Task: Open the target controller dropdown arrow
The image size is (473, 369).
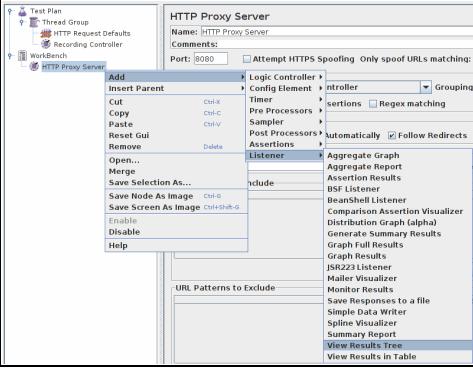Action: click(x=425, y=87)
